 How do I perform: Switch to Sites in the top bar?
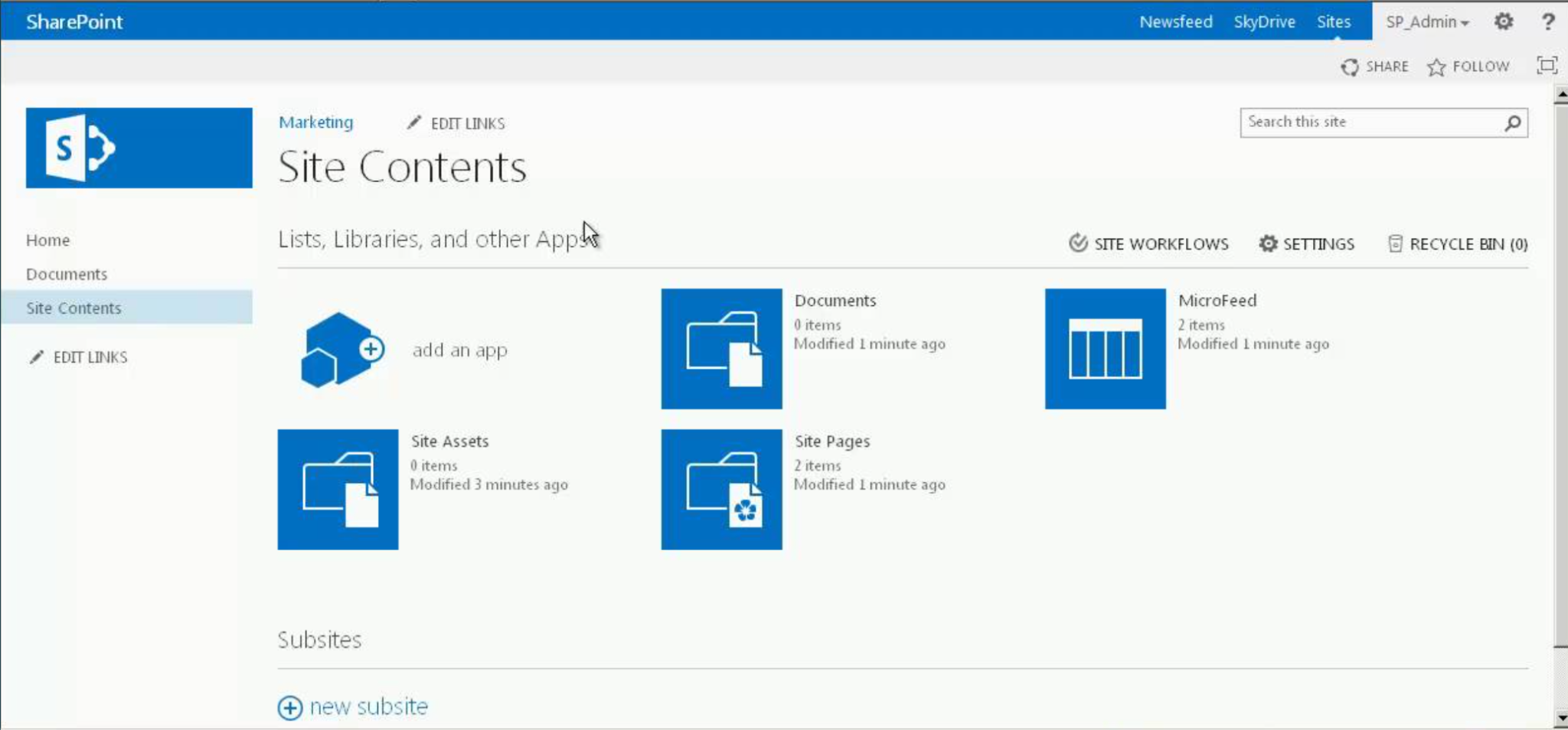[x=1334, y=21]
